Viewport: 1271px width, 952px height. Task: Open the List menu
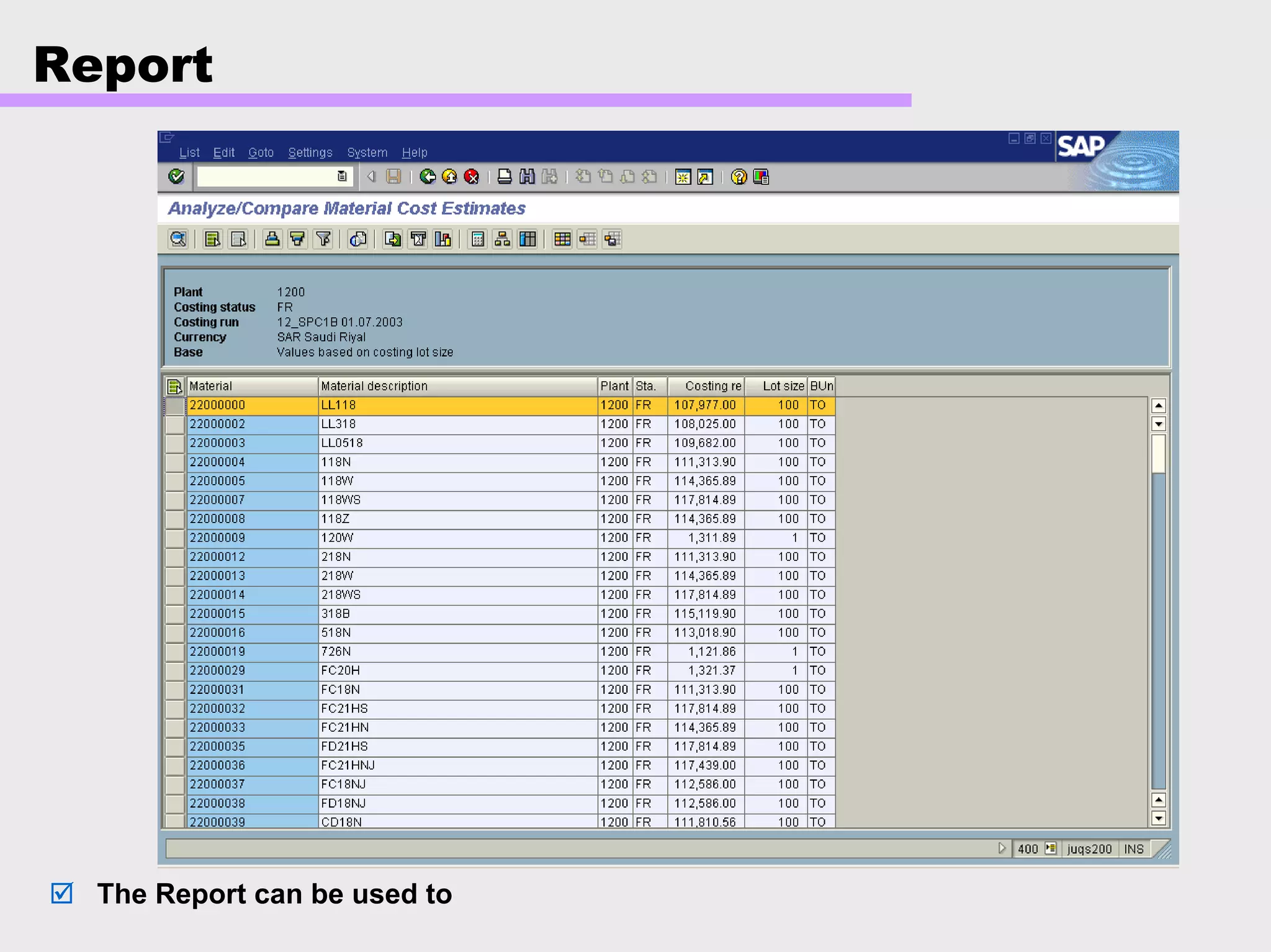(189, 153)
